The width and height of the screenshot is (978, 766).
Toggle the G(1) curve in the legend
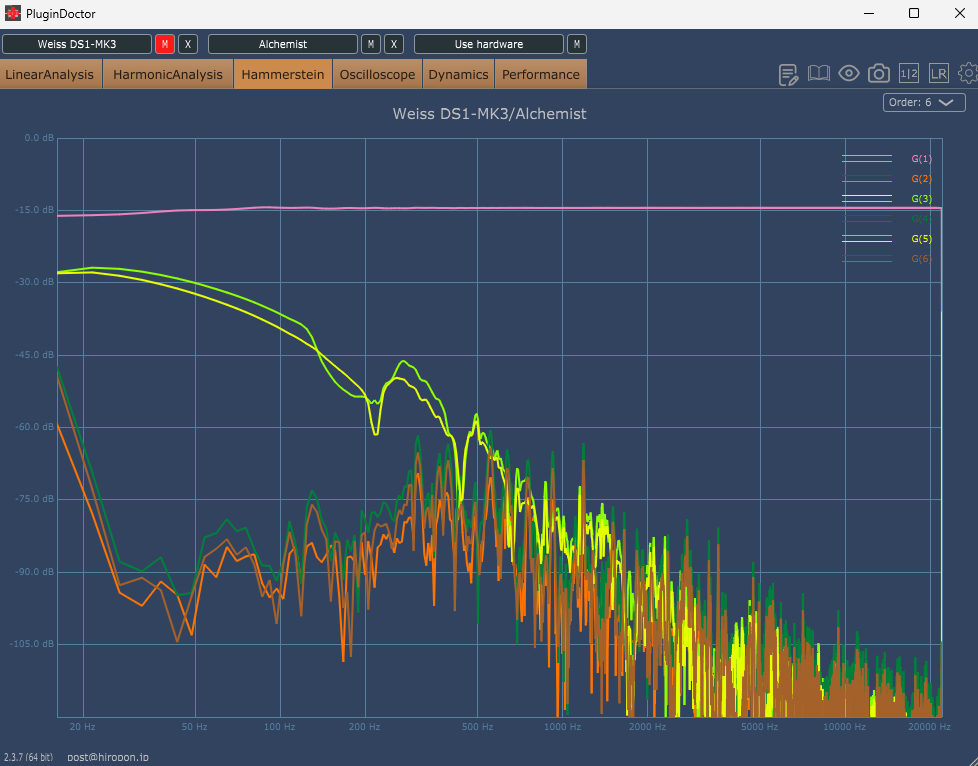tap(886, 158)
